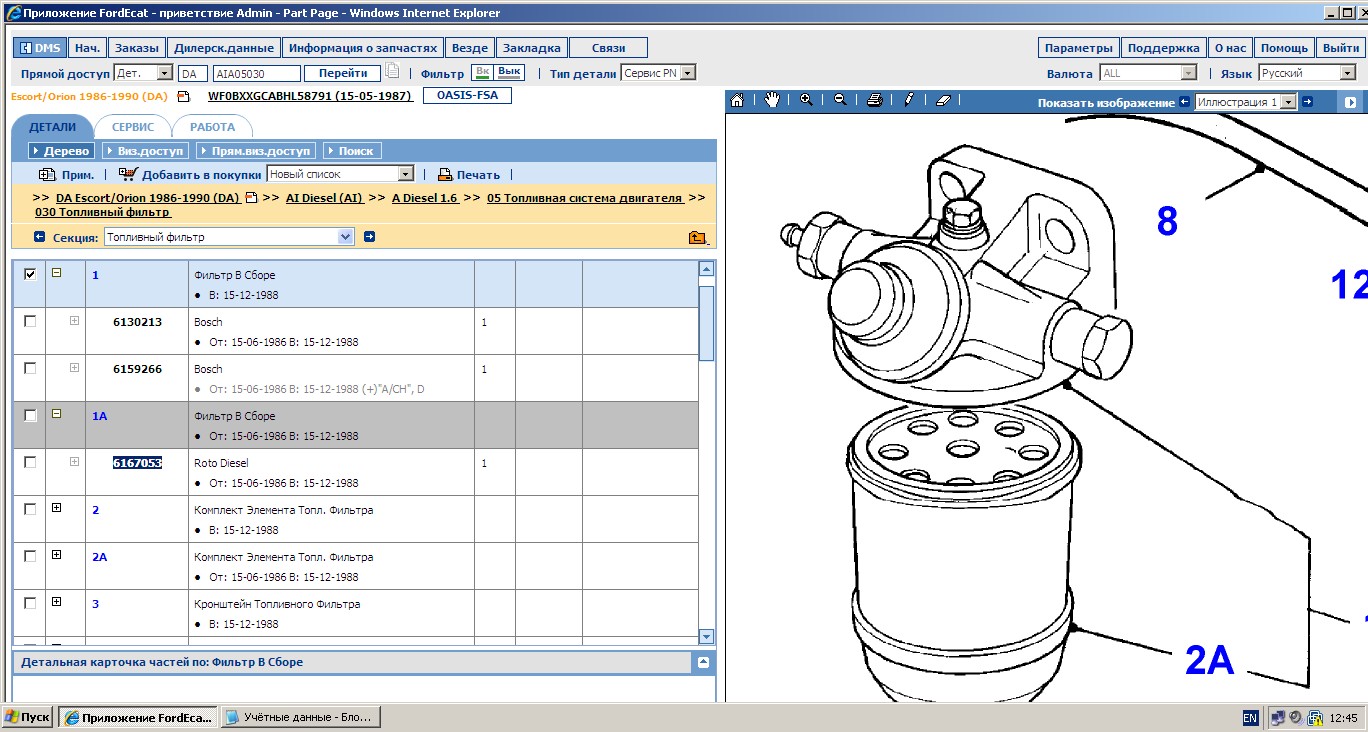Screen dimensions: 1368x732
Task: Open the Секция dropdown
Action: 346,237
